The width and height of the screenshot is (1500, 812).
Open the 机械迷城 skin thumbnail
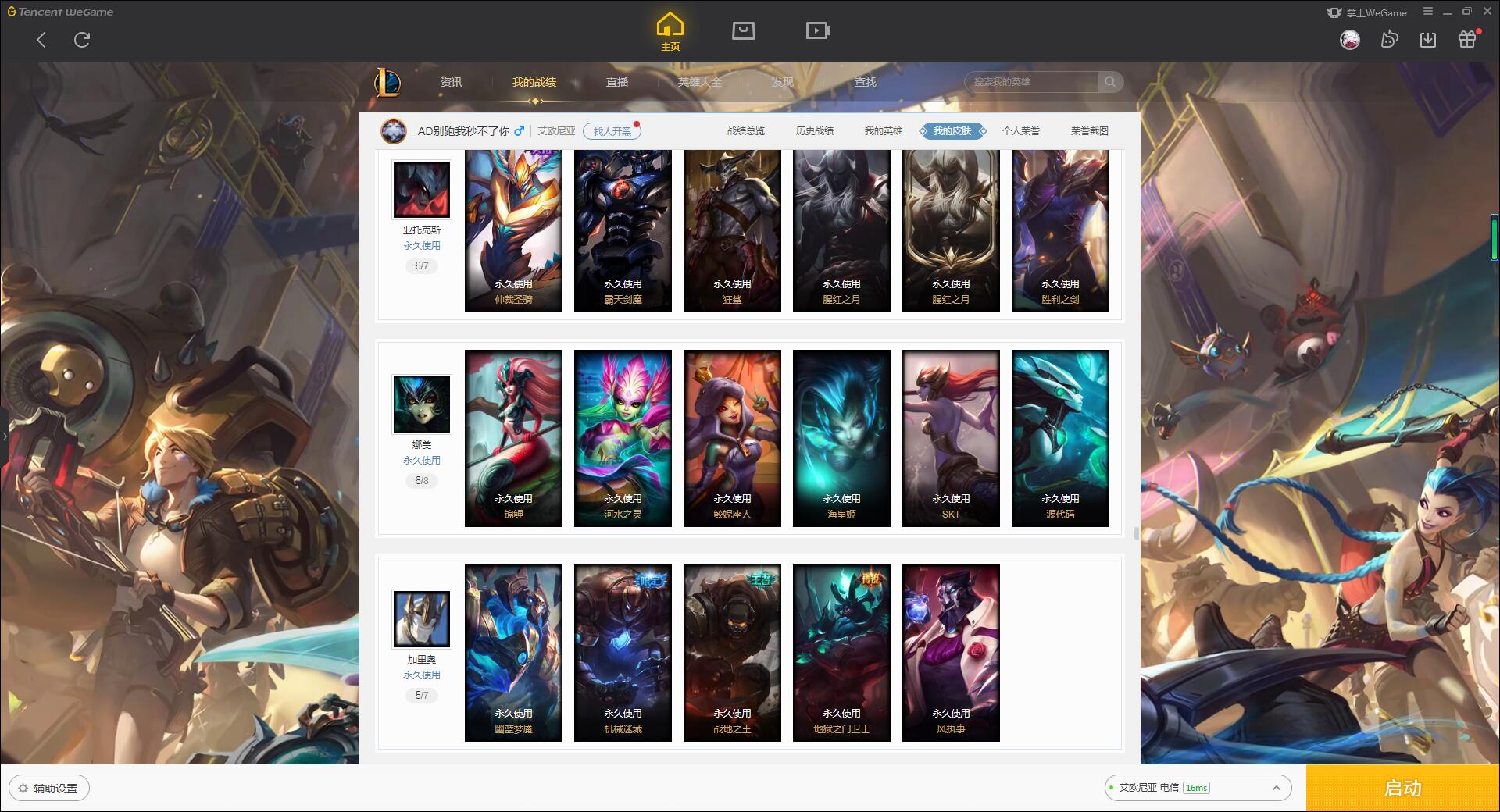coord(623,653)
